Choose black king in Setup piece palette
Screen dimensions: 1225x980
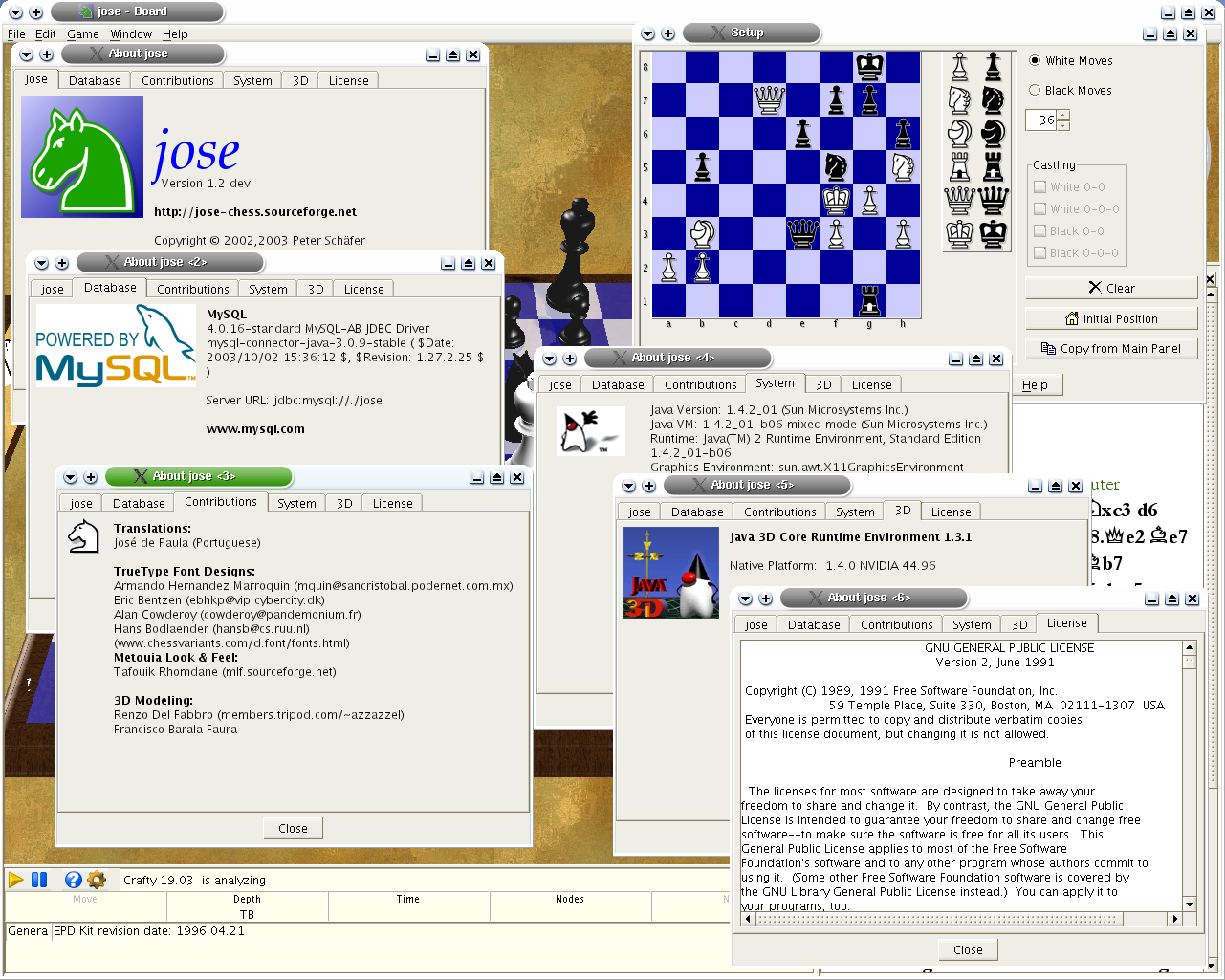click(x=994, y=233)
